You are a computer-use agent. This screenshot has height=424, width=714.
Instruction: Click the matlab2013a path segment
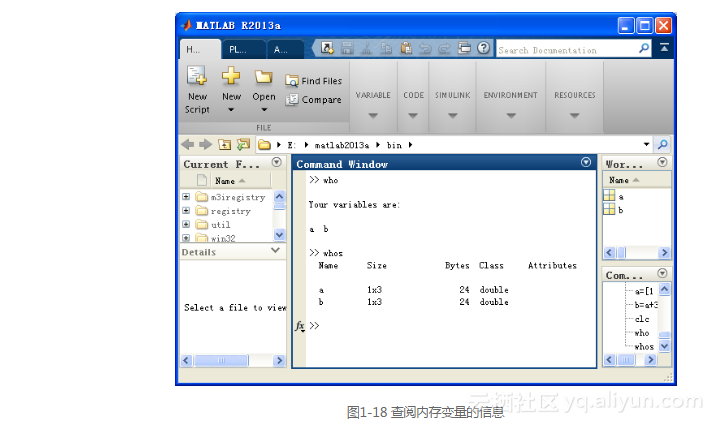click(342, 145)
